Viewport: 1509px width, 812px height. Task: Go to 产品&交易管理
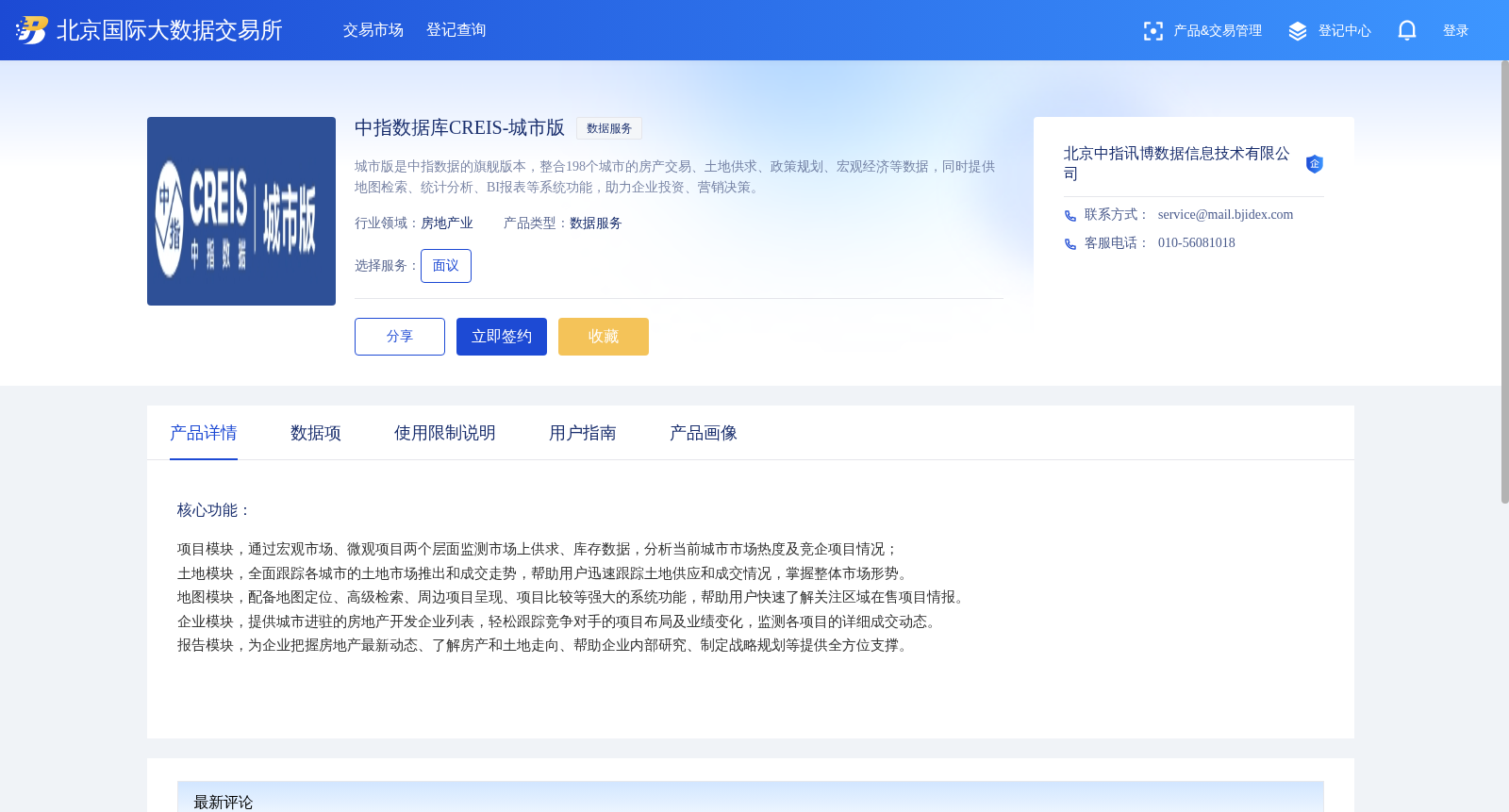(1218, 31)
